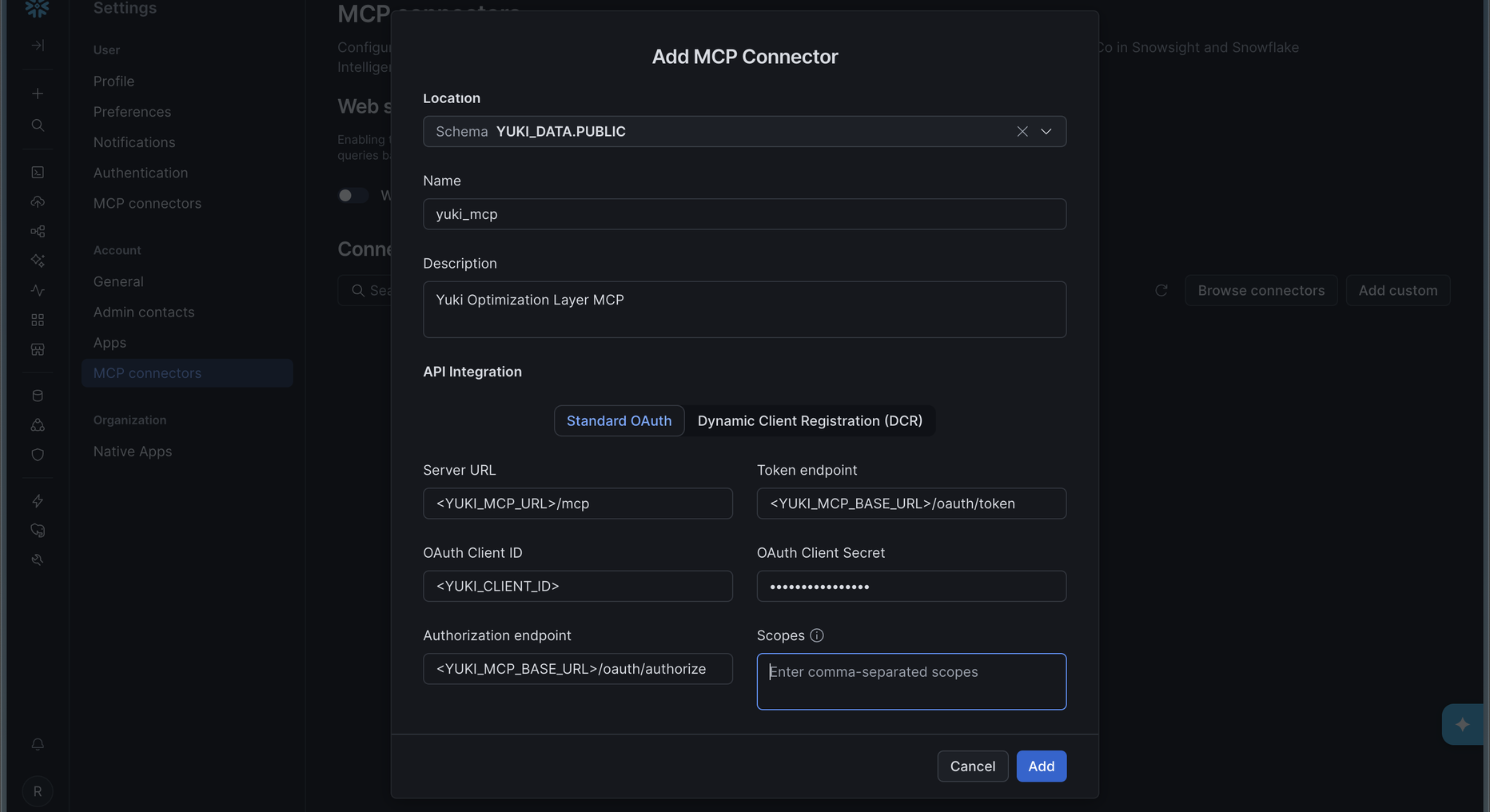Open the worksheets terminal icon
The width and height of the screenshot is (1490, 812).
point(38,172)
